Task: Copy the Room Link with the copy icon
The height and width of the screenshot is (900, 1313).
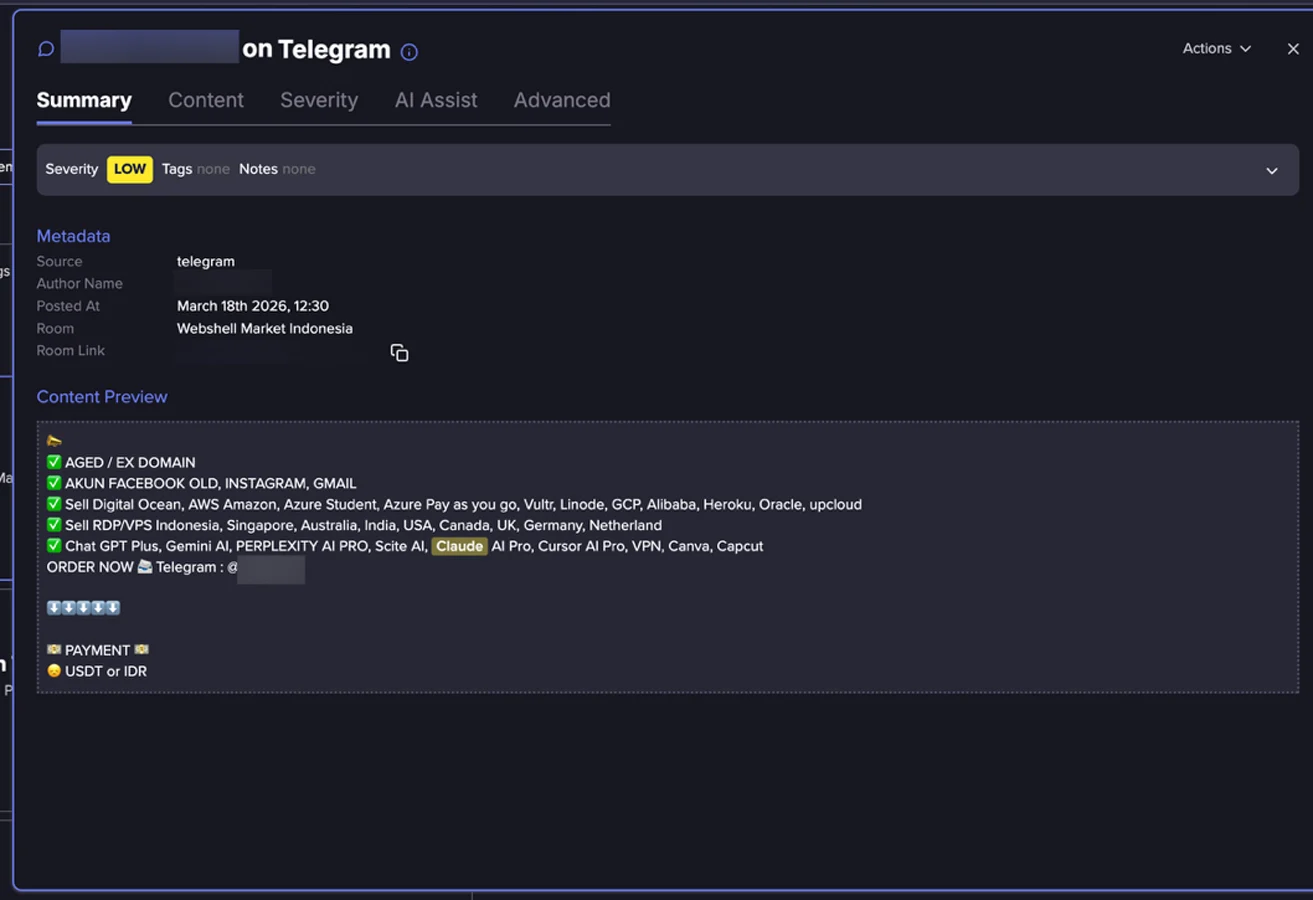Action: (399, 353)
